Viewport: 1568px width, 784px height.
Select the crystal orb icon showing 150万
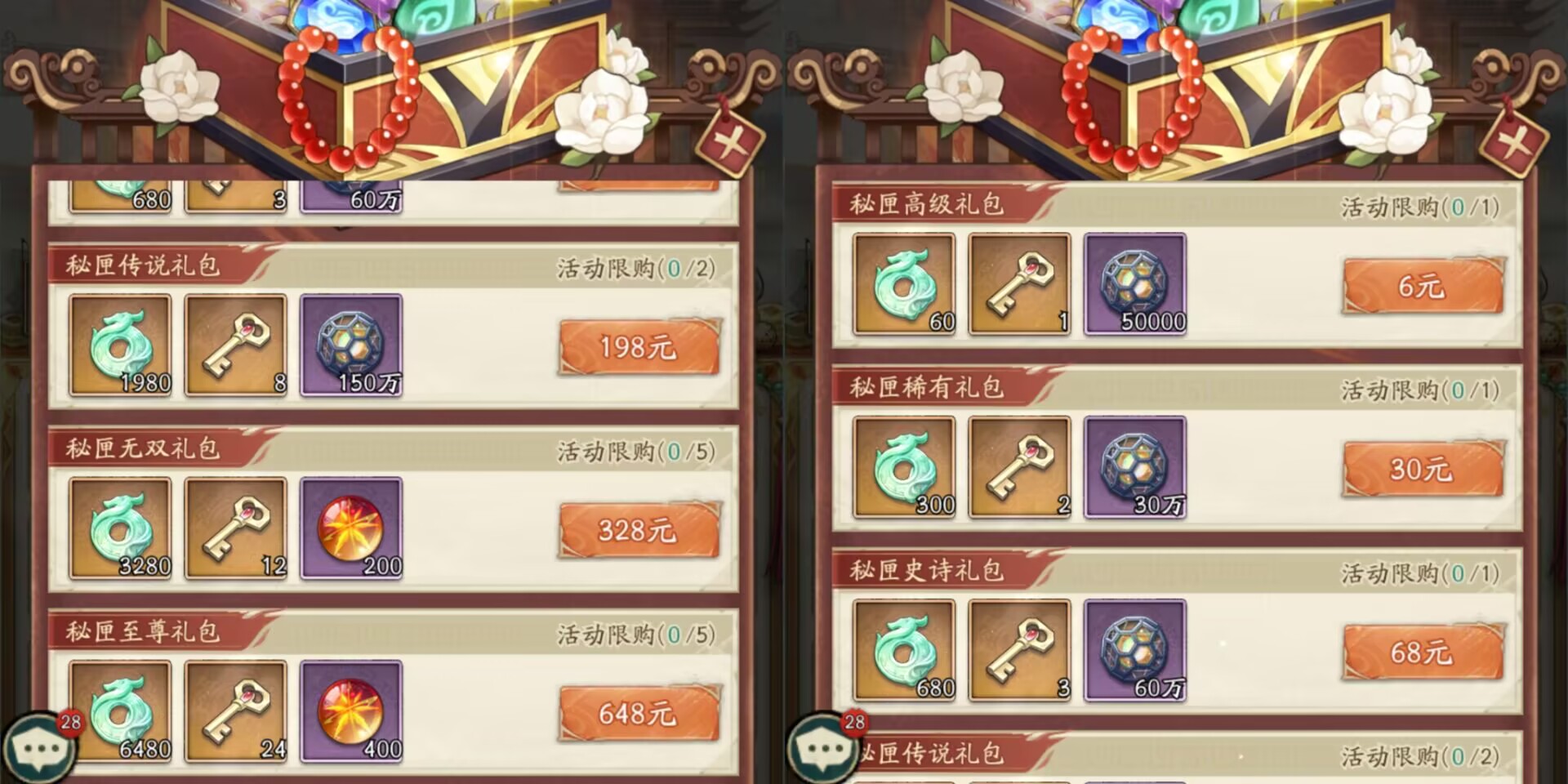351,345
